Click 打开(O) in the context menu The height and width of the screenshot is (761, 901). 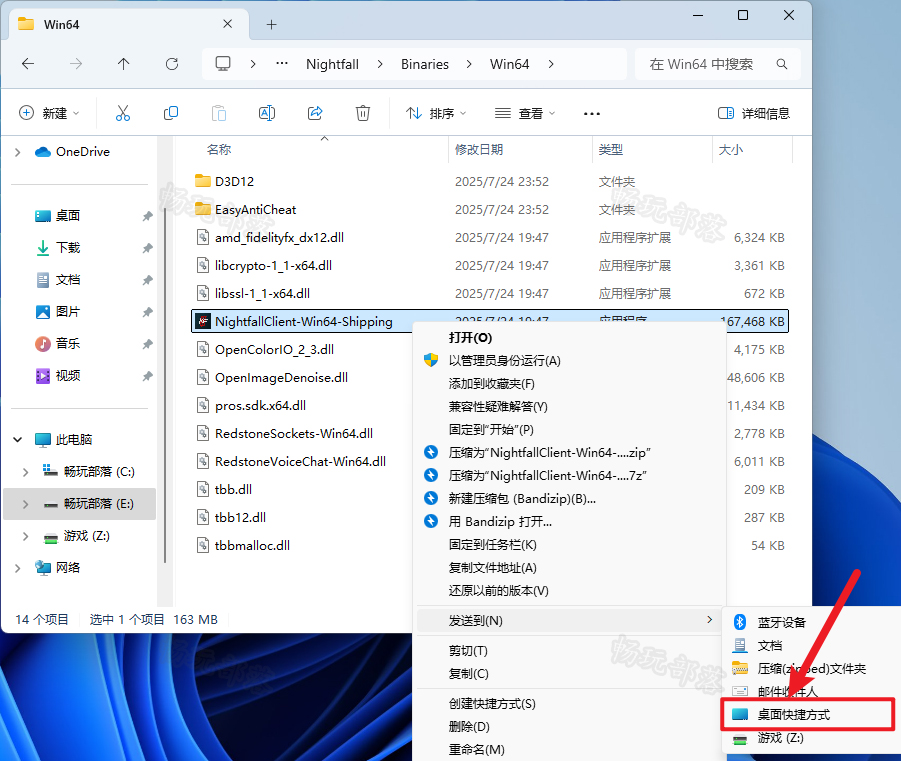(x=471, y=337)
